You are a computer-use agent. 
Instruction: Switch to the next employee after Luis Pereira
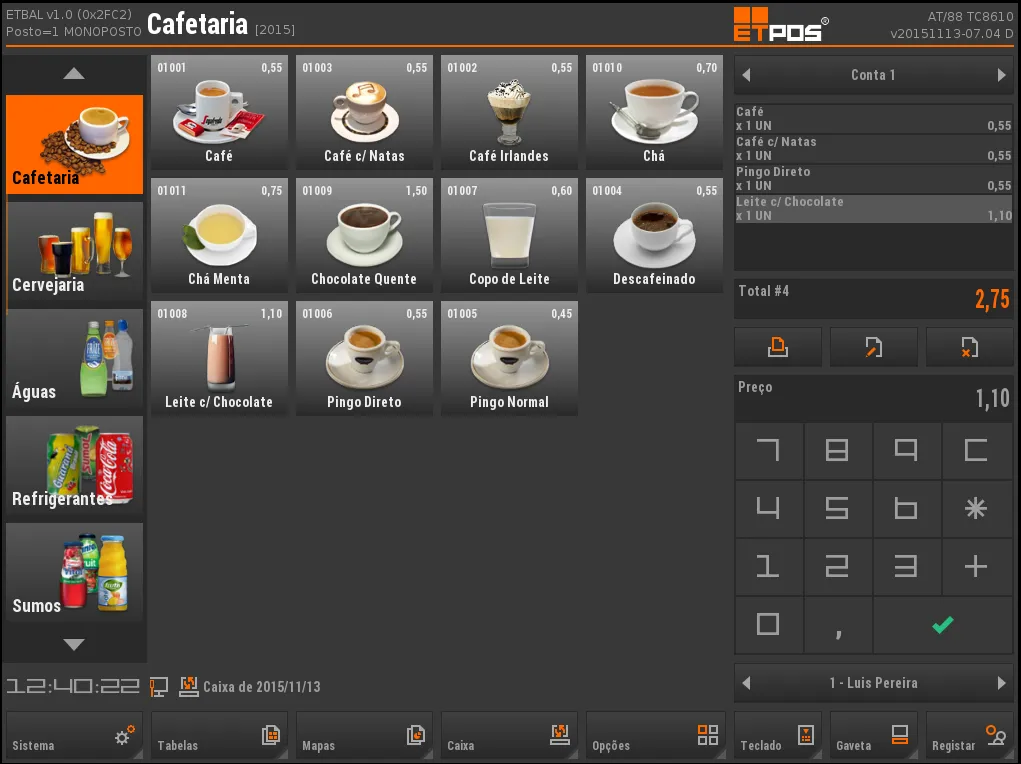pos(1001,683)
